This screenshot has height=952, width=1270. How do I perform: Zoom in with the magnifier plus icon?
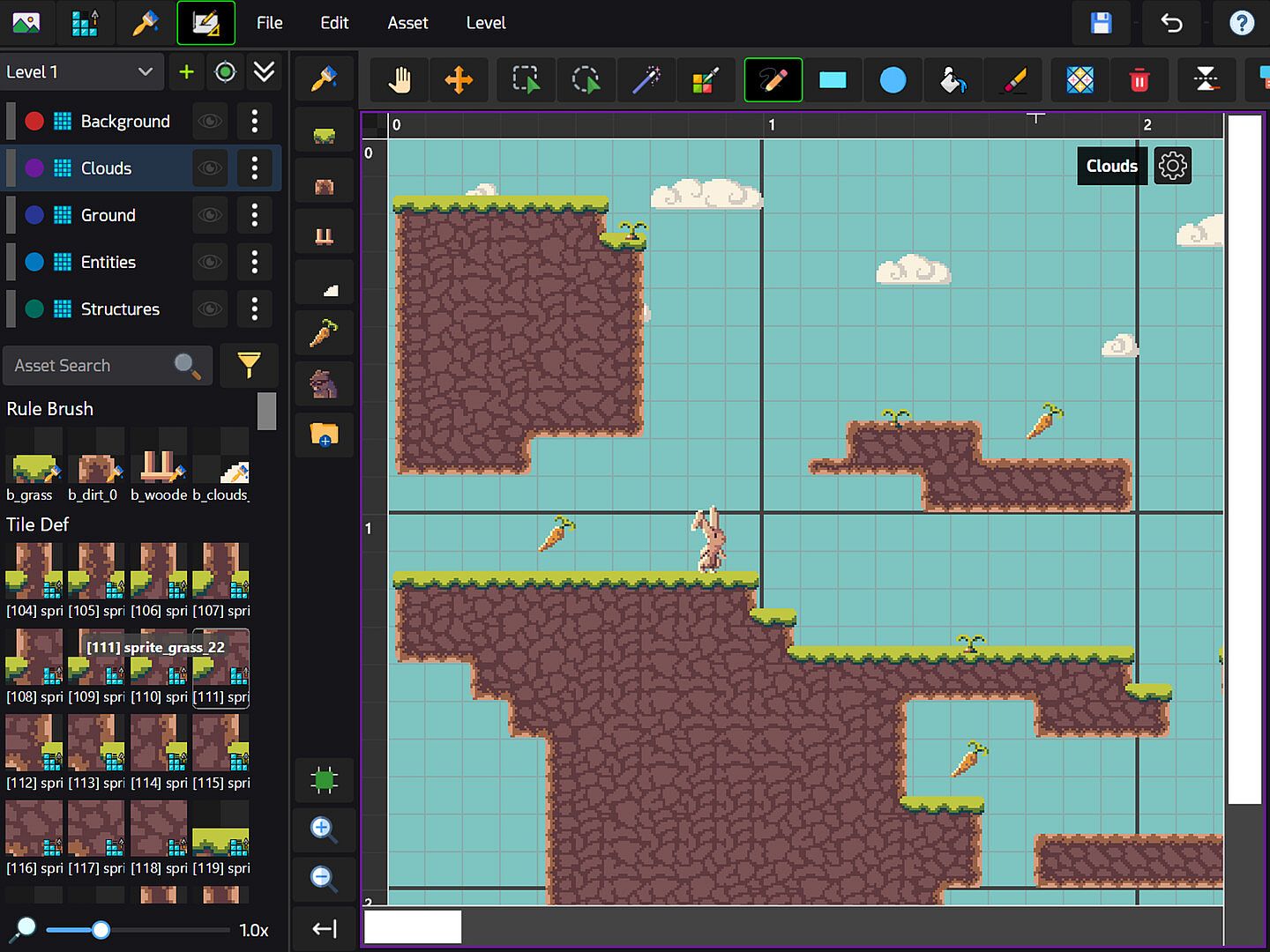coord(324,829)
